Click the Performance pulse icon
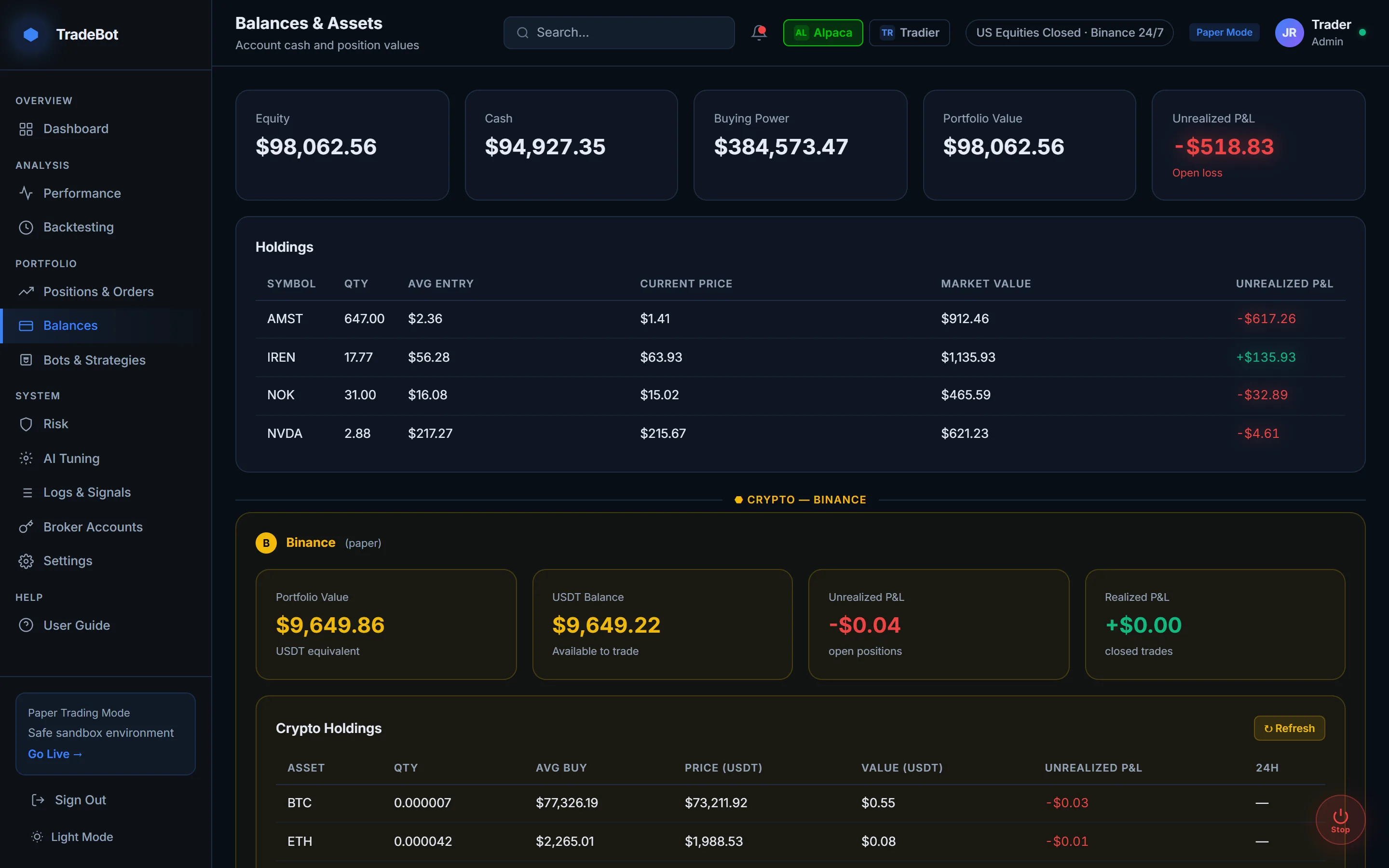This screenshot has height=868, width=1389. [26, 193]
